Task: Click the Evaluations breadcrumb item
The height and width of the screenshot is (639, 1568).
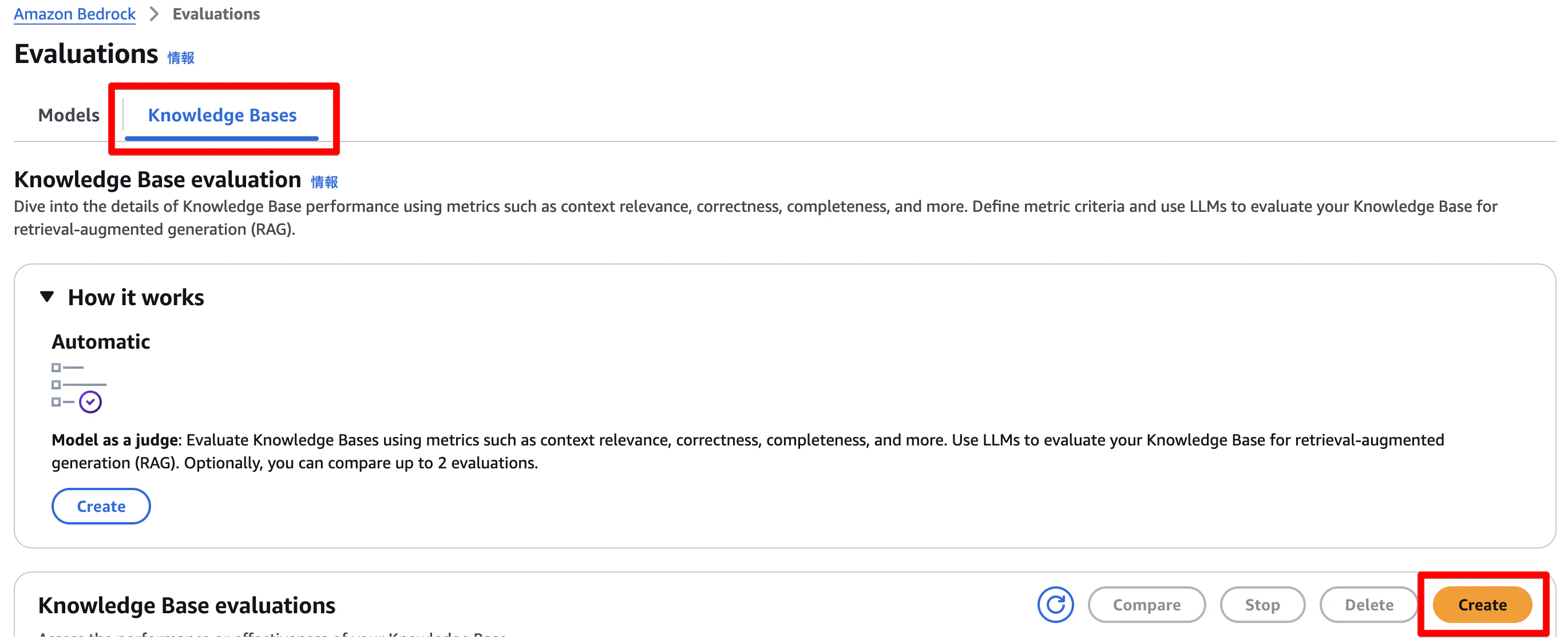Action: point(216,14)
